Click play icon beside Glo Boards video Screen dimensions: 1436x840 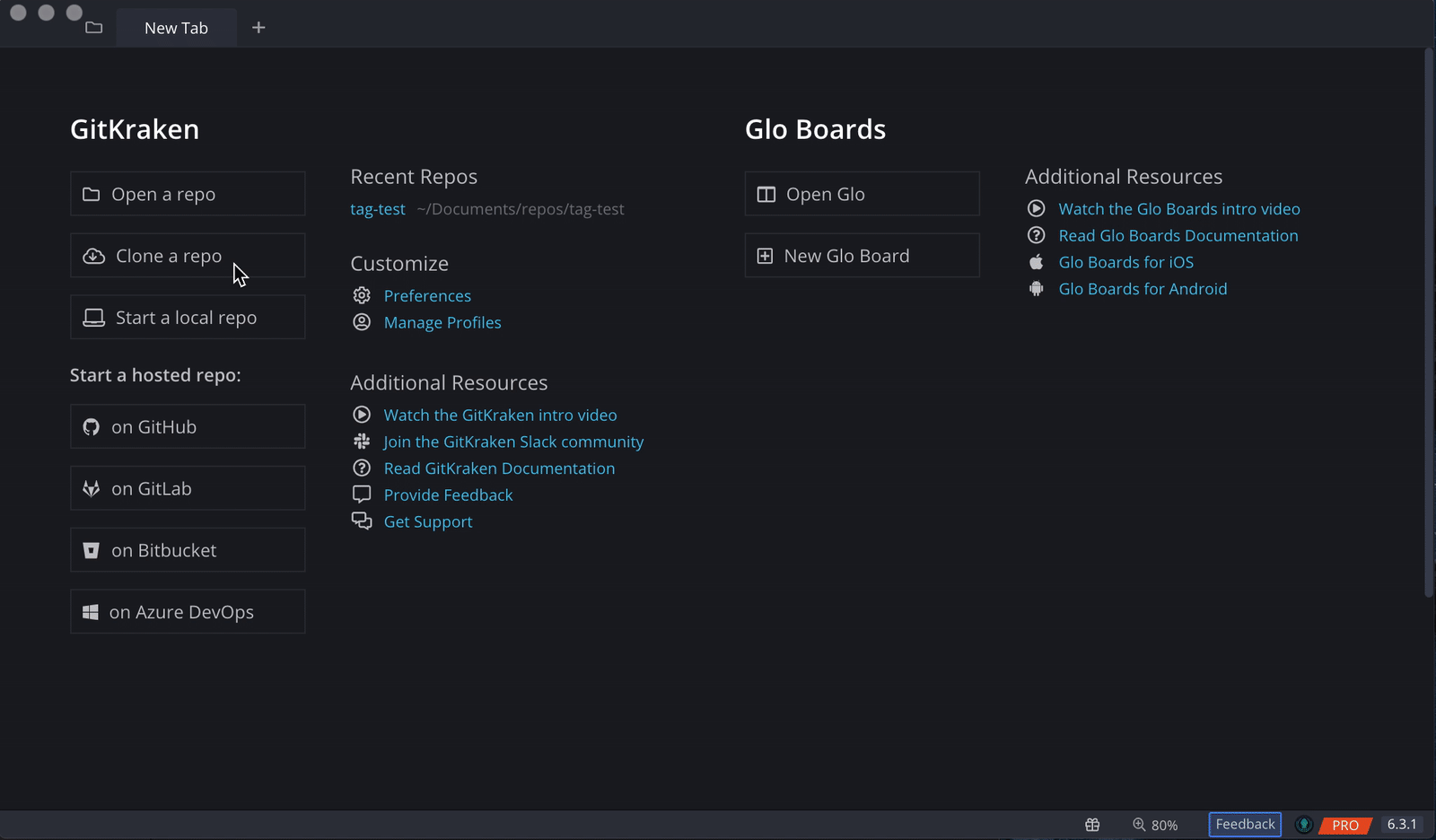tap(1037, 208)
